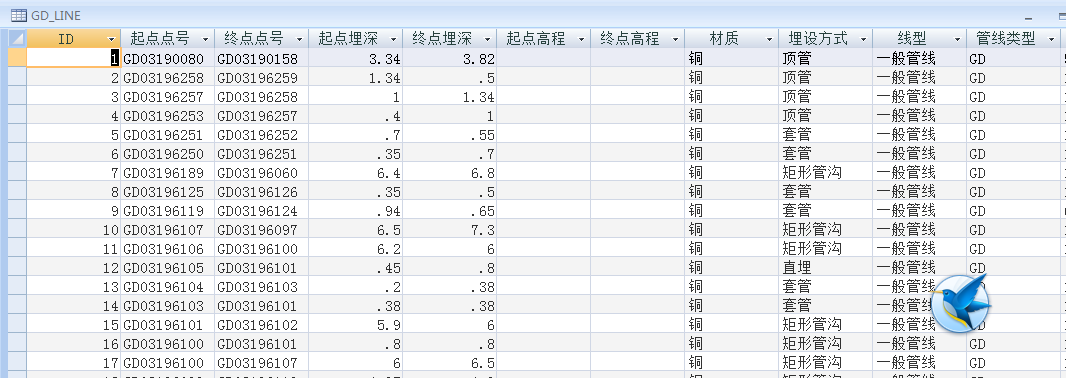Click the floating blue bird icon
The width and height of the screenshot is (1066, 378).
tap(959, 303)
